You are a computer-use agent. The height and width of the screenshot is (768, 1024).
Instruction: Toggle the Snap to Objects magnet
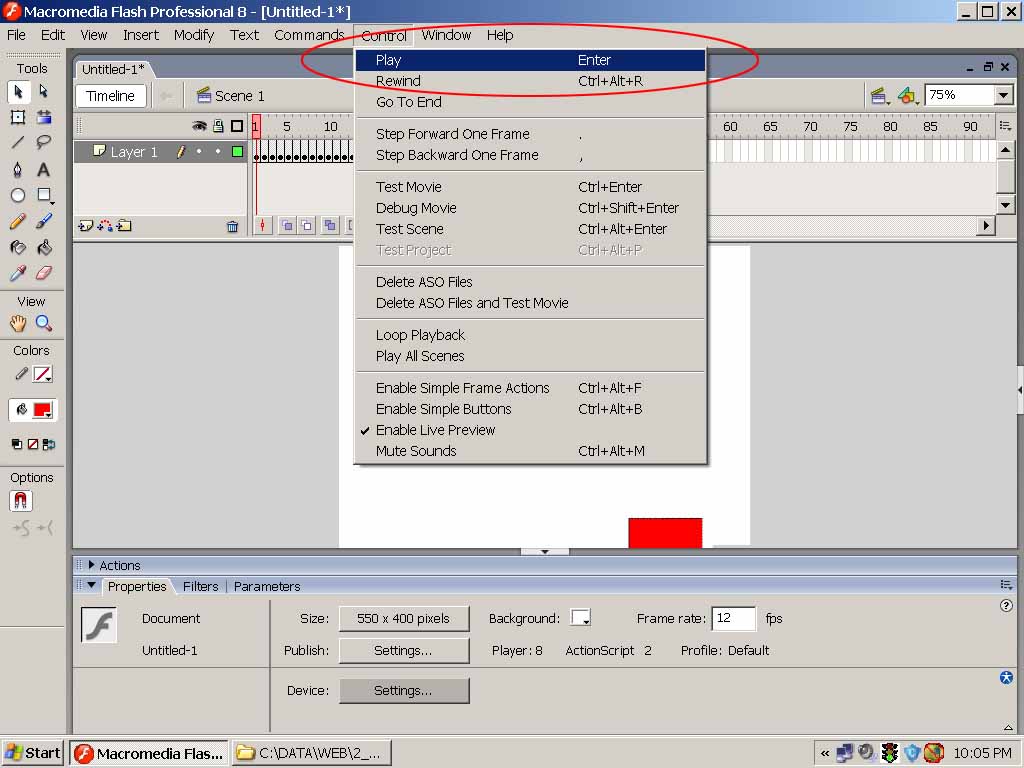coord(21,501)
